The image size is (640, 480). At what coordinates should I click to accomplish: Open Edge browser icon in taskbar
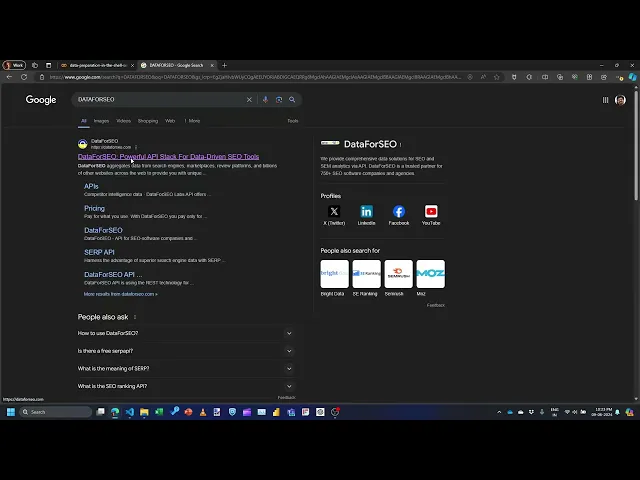coord(115,412)
